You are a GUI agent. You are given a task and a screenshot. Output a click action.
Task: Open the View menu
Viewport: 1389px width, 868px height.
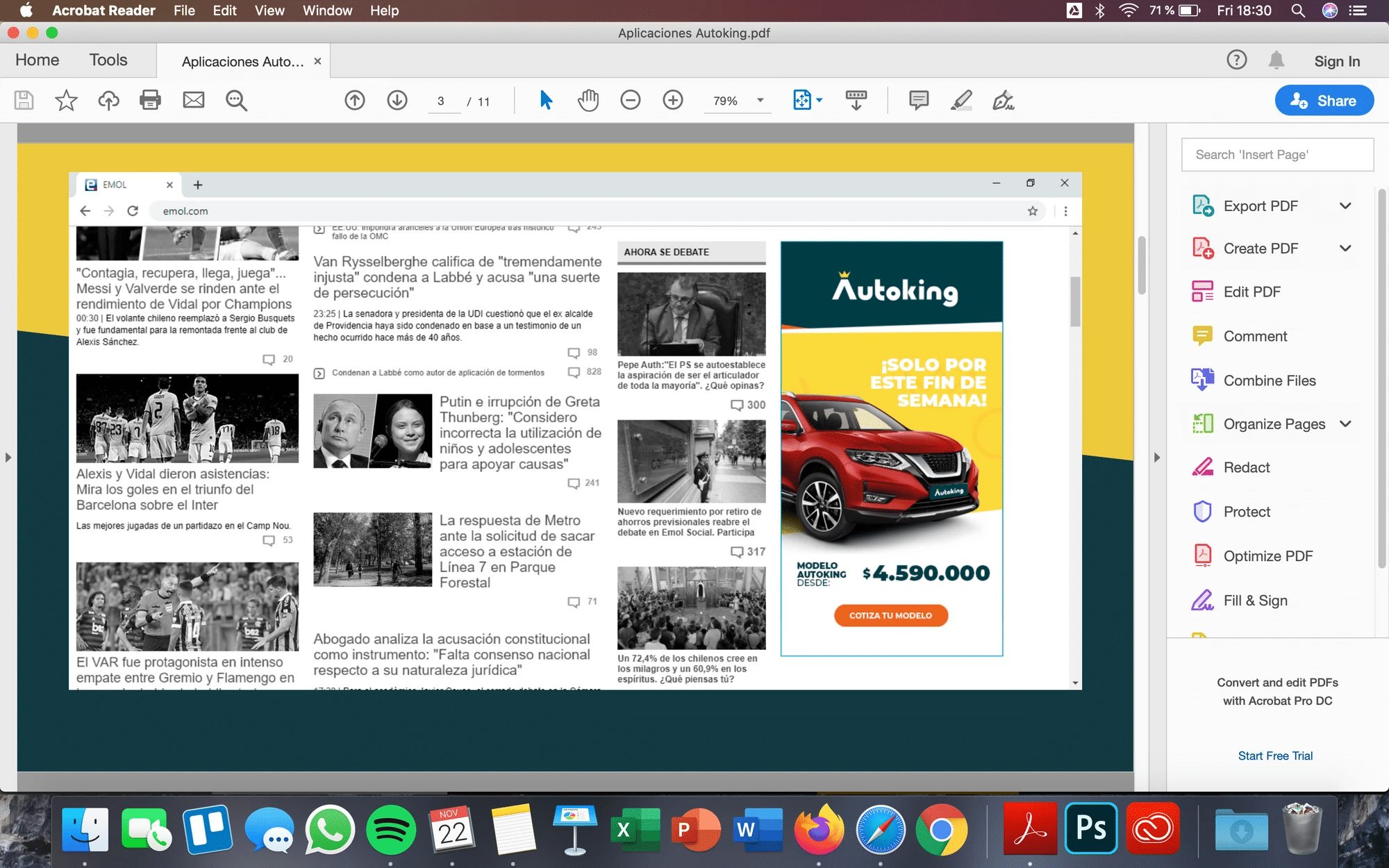coord(269,10)
